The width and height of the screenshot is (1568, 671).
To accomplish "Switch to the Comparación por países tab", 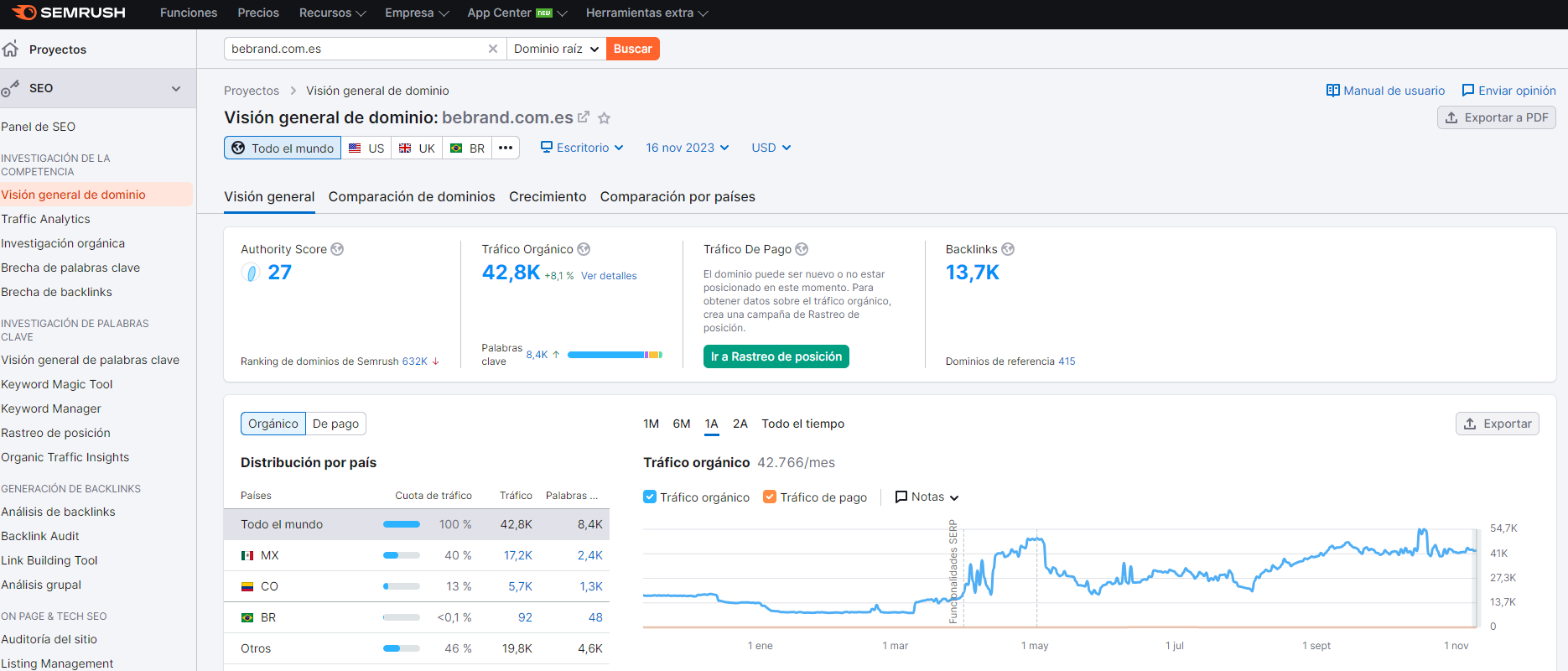I will [x=678, y=196].
